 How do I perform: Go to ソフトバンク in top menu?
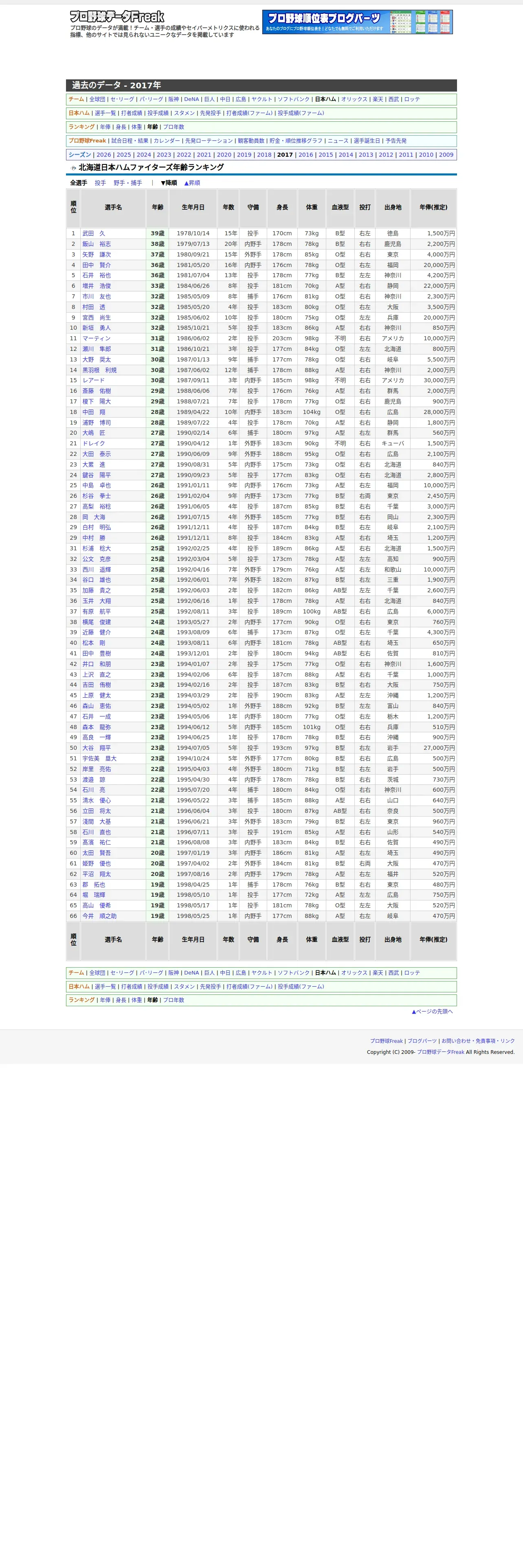293,99
